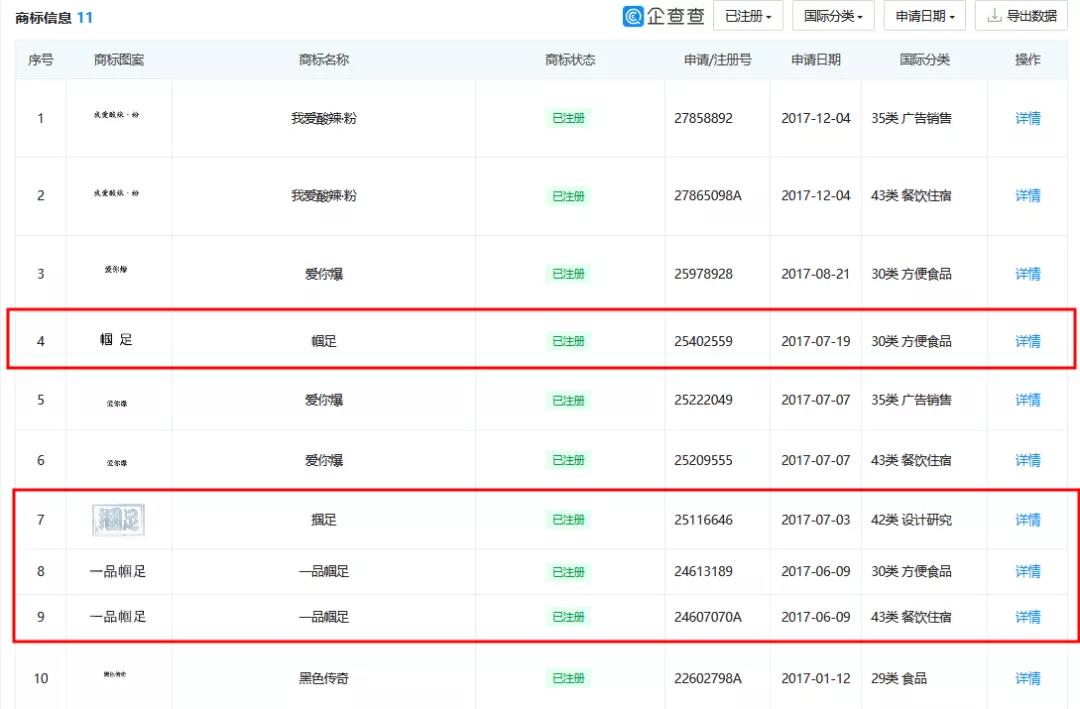
Task: Click the 申请日期 column header in table
Action: coord(816,60)
